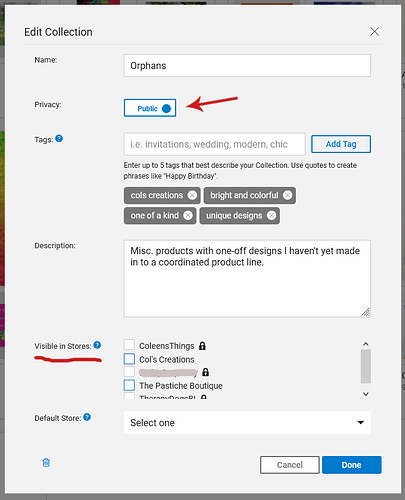405x500 pixels.
Task: Remove the 'bright and colorful' tag
Action: [x=288, y=195]
